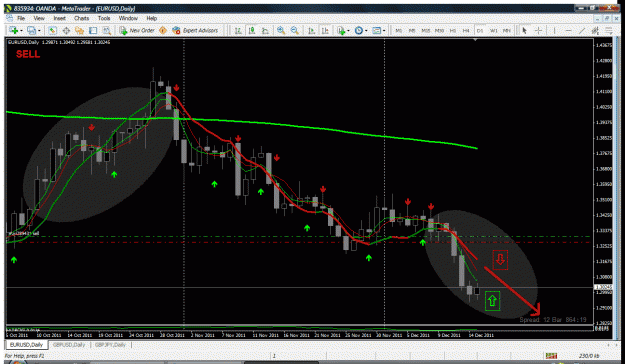The image size is (625, 364).
Task: Switch chart to Line Chart mode
Action: pos(265,30)
